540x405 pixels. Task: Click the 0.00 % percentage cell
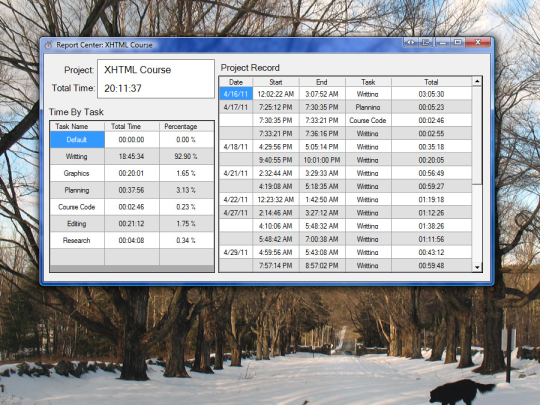pyautogui.click(x=187, y=139)
